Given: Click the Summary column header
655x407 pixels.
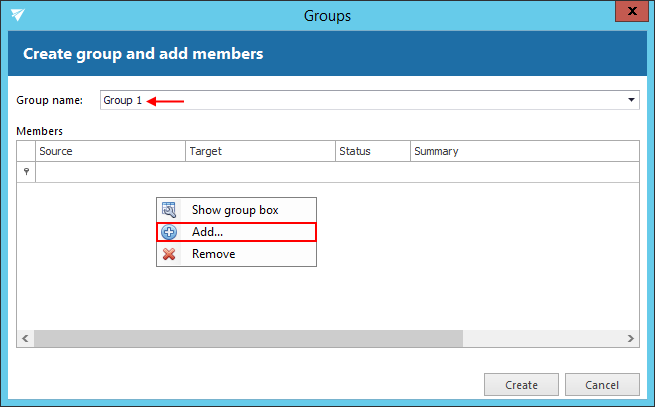Looking at the screenshot, I should tap(520, 151).
